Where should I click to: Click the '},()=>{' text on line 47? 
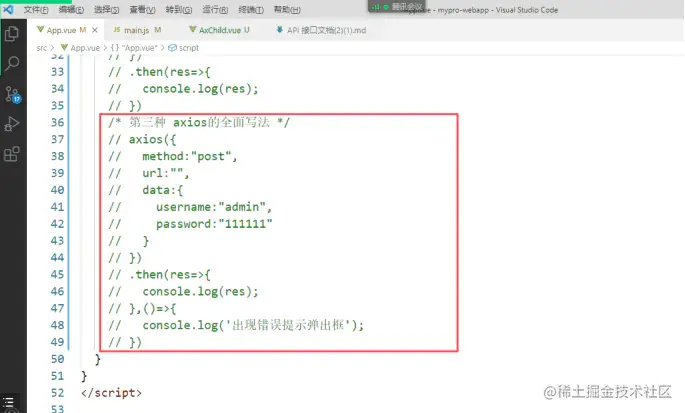pyautogui.click(x=152, y=309)
